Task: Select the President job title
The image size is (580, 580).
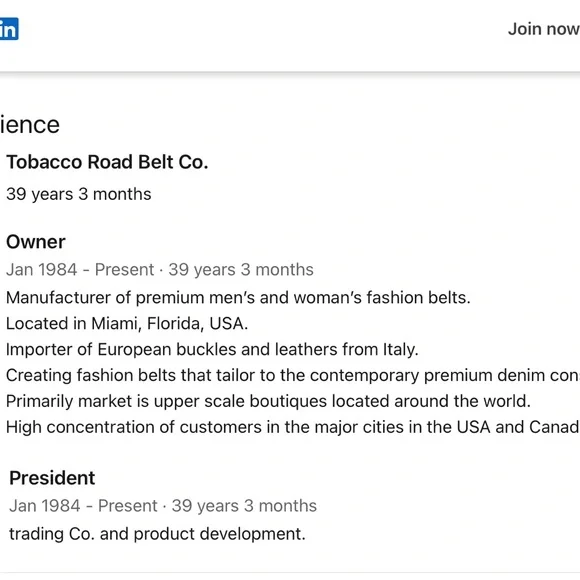Action: (x=52, y=478)
